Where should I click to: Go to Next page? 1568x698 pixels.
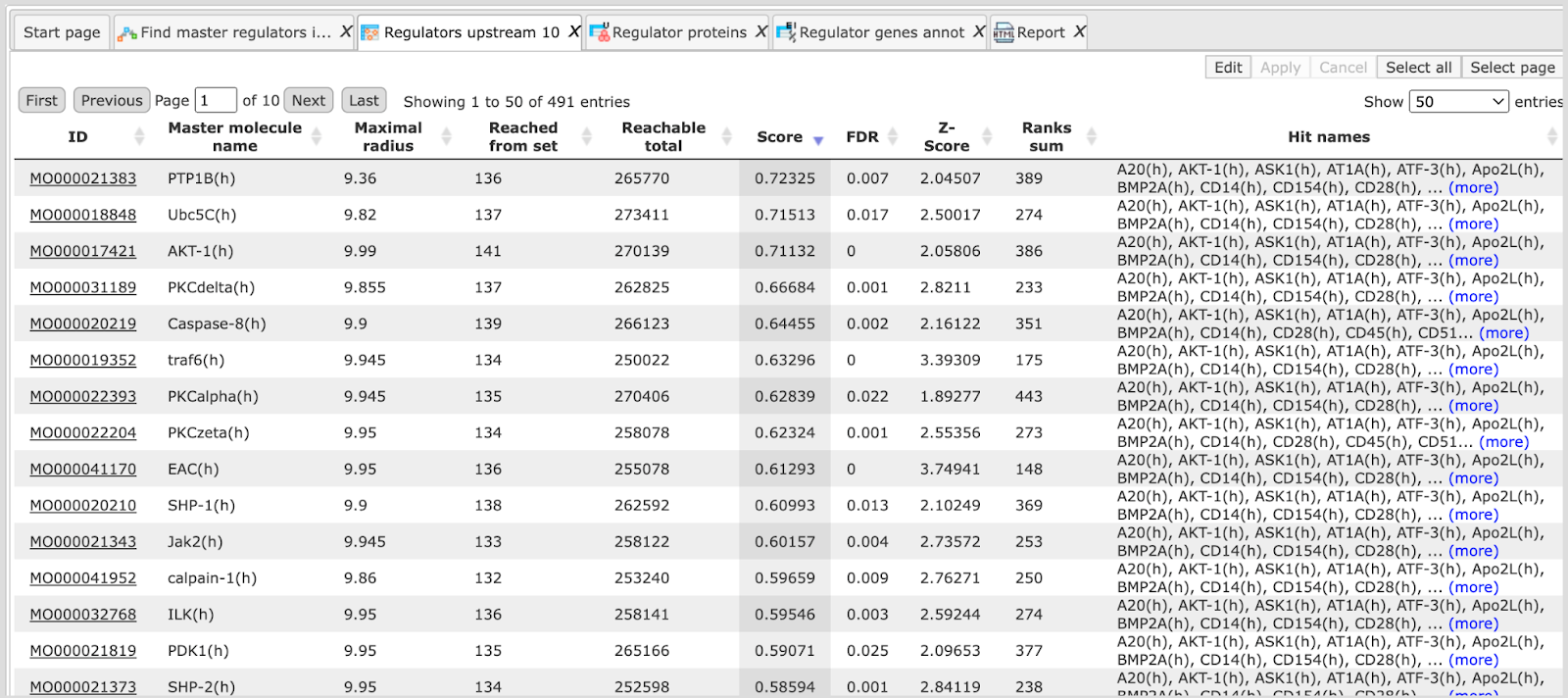pos(309,100)
